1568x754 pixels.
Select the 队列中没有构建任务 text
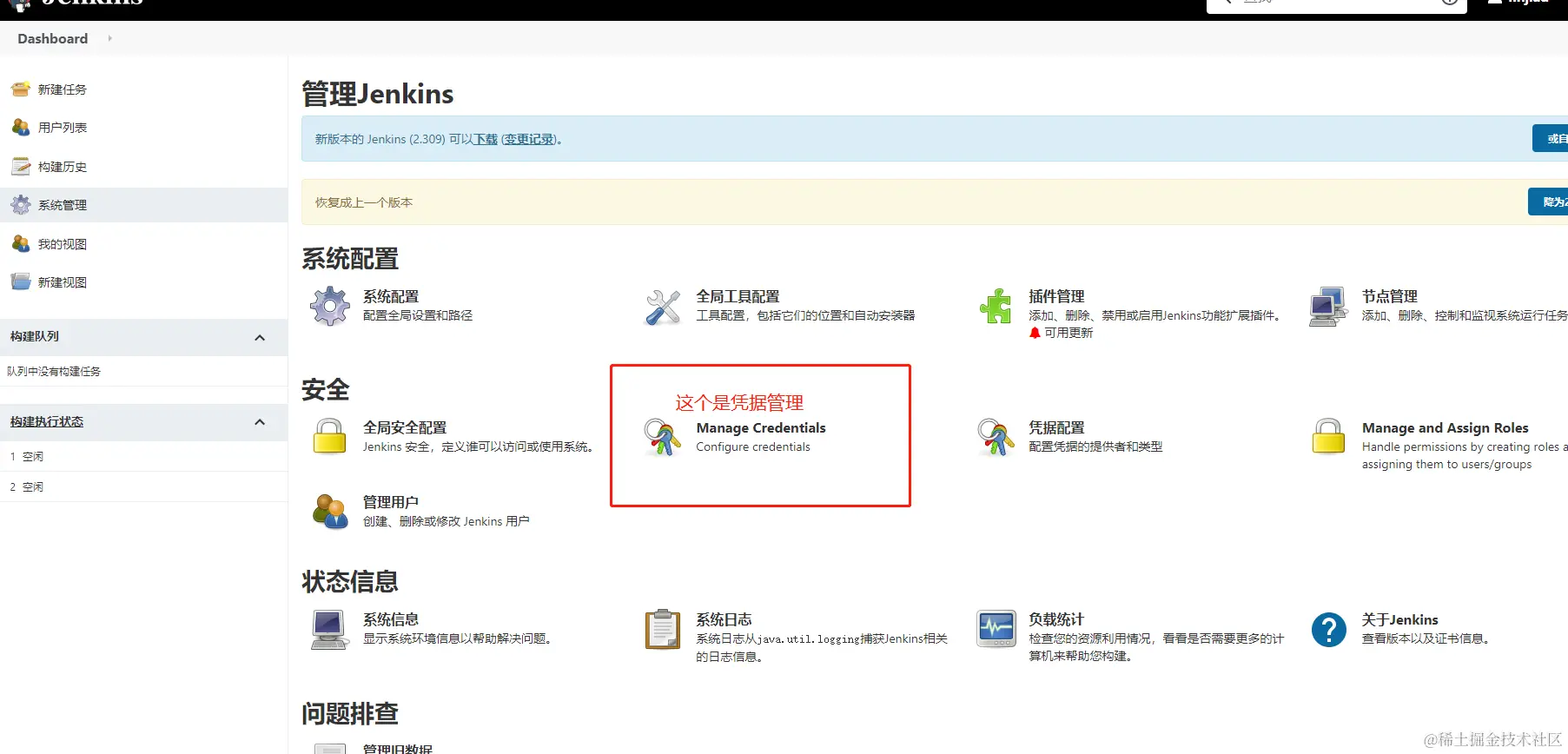54,371
